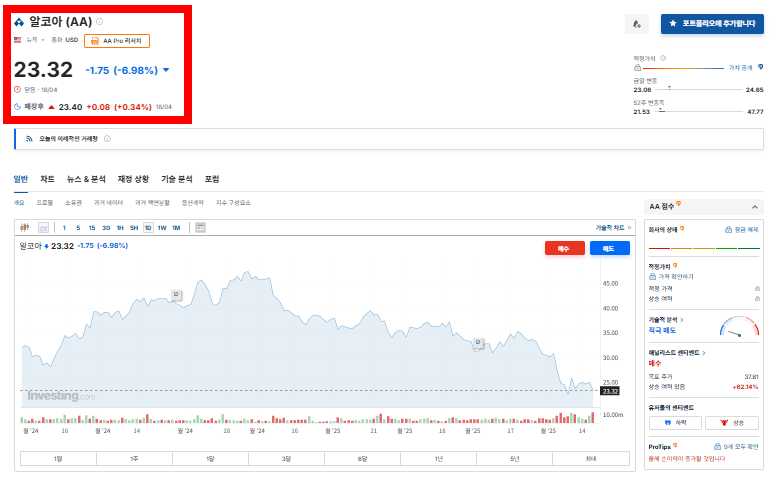Click the Alcoa logo icon beside the title
This screenshot has height=479, width=777.
point(19,22)
